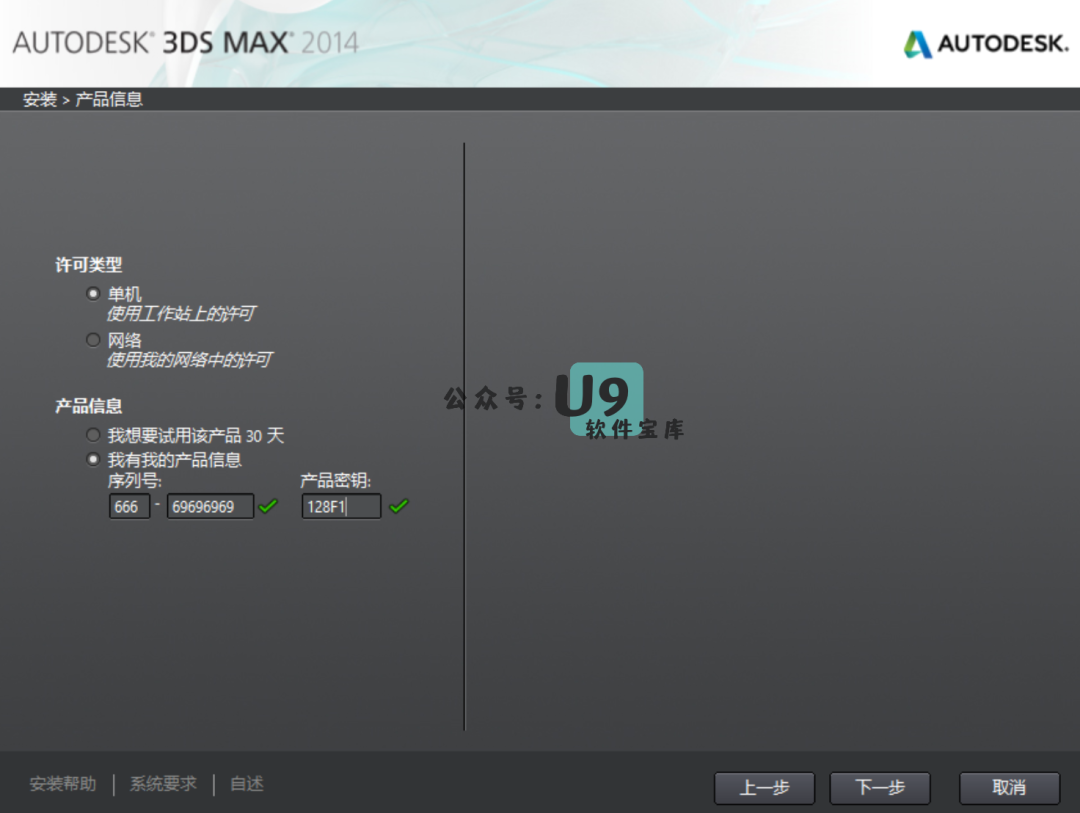Viewport: 1080px width, 813px height.
Task: Click the serial number prefix field containing 666
Action: 129,507
